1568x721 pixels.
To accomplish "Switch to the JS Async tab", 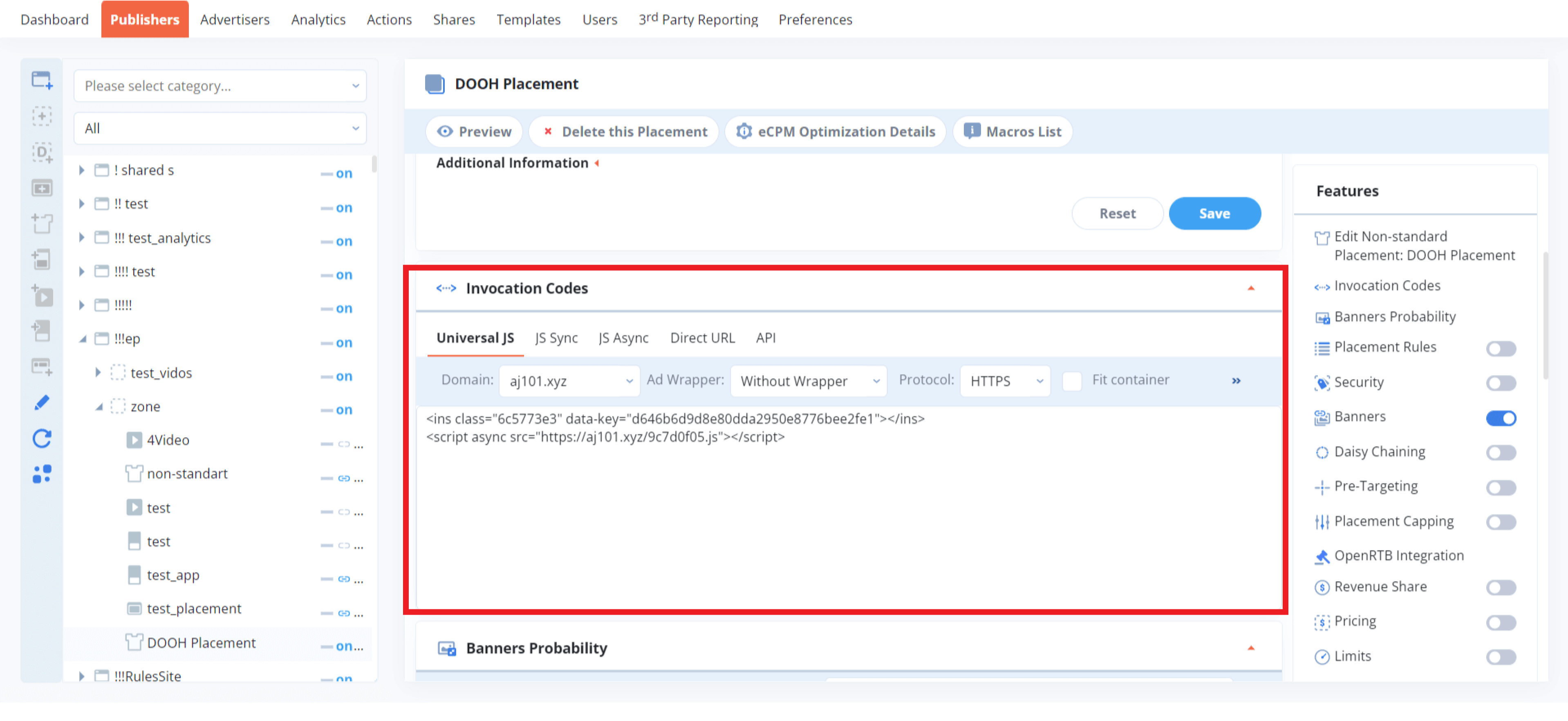I will [623, 338].
